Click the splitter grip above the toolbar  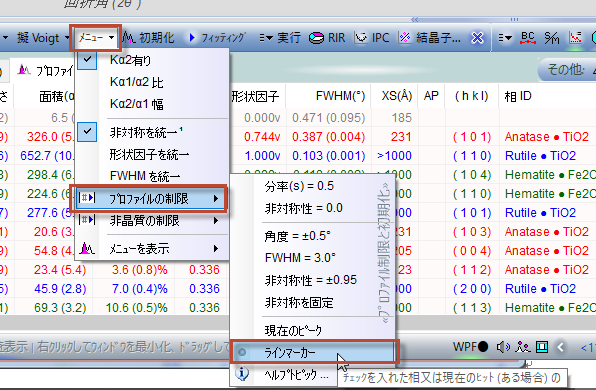(x=514, y=19)
